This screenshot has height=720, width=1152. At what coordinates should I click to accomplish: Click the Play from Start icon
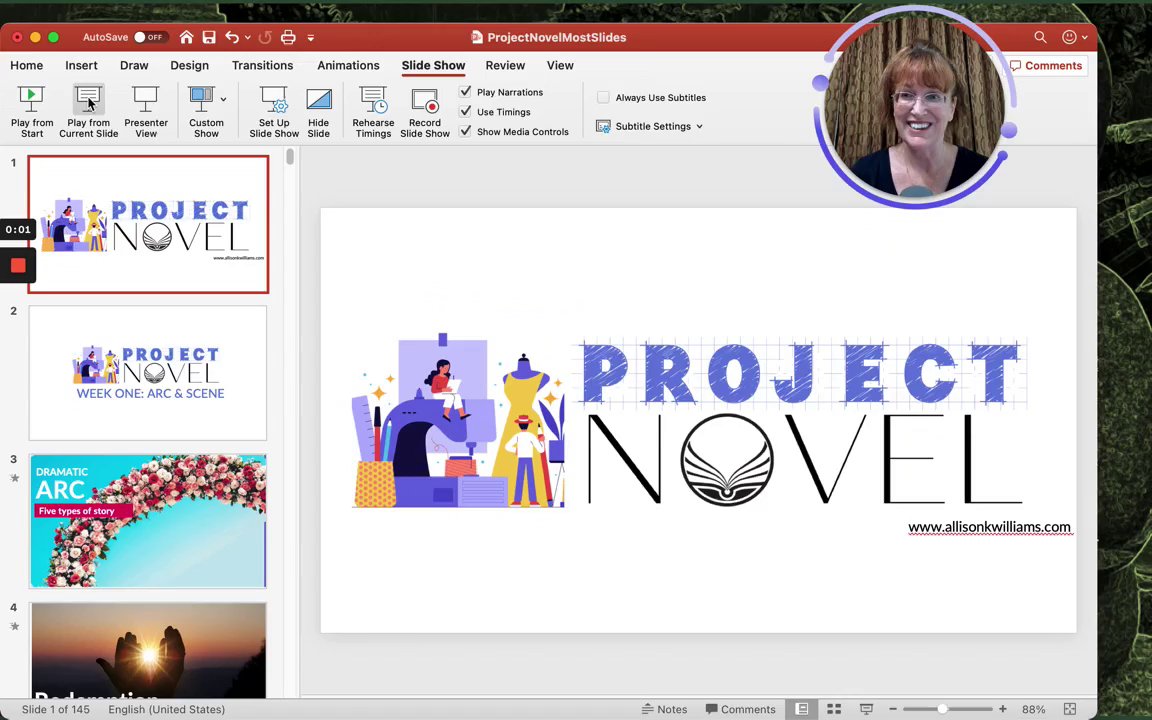[32, 100]
